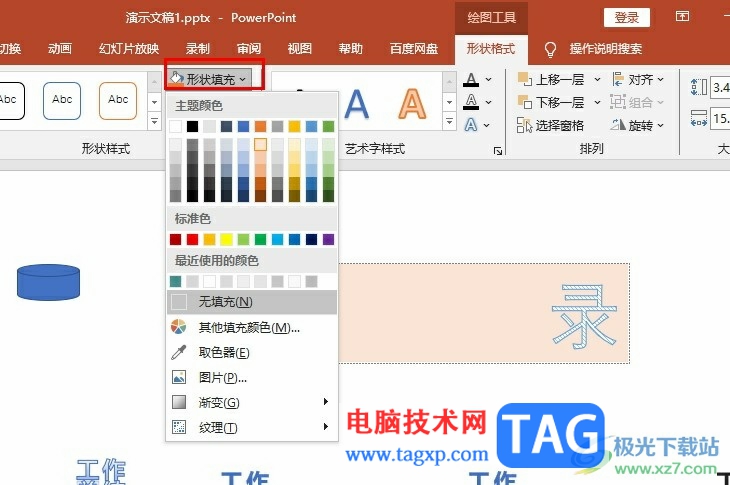730x485 pixels.
Task: Click the shape width input field
Action: point(720,118)
